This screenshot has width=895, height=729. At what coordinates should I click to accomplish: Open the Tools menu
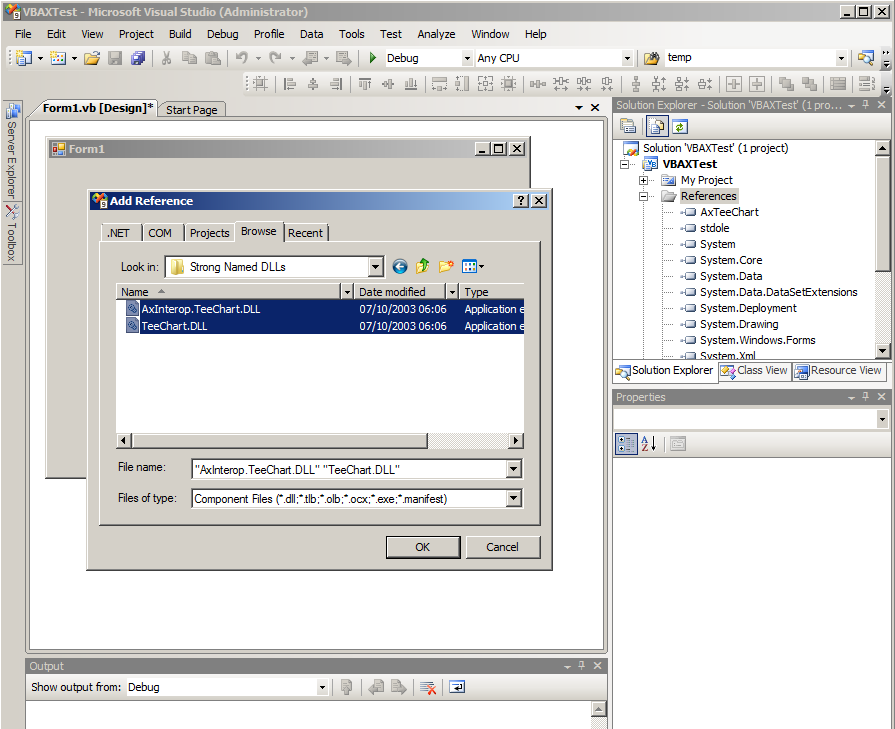(x=352, y=34)
